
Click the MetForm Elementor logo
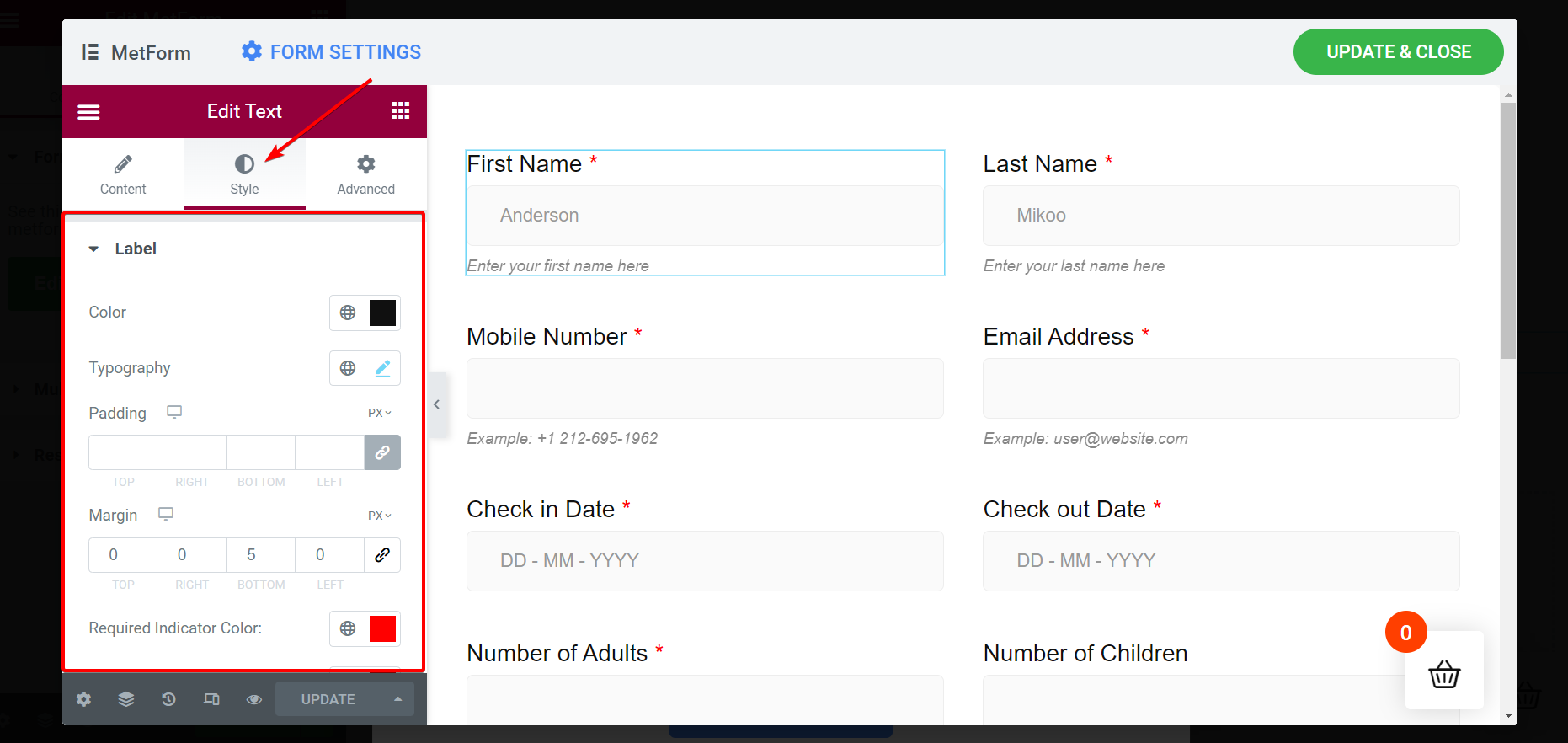tap(136, 52)
